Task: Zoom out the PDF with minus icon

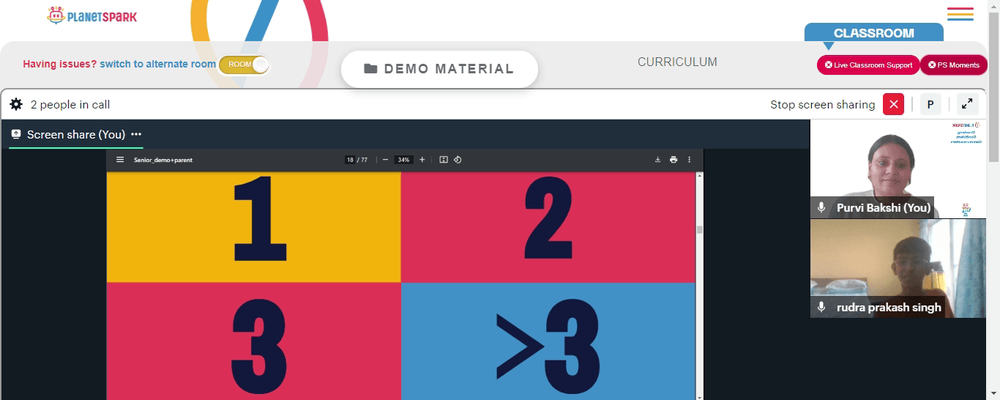Action: tap(385, 159)
